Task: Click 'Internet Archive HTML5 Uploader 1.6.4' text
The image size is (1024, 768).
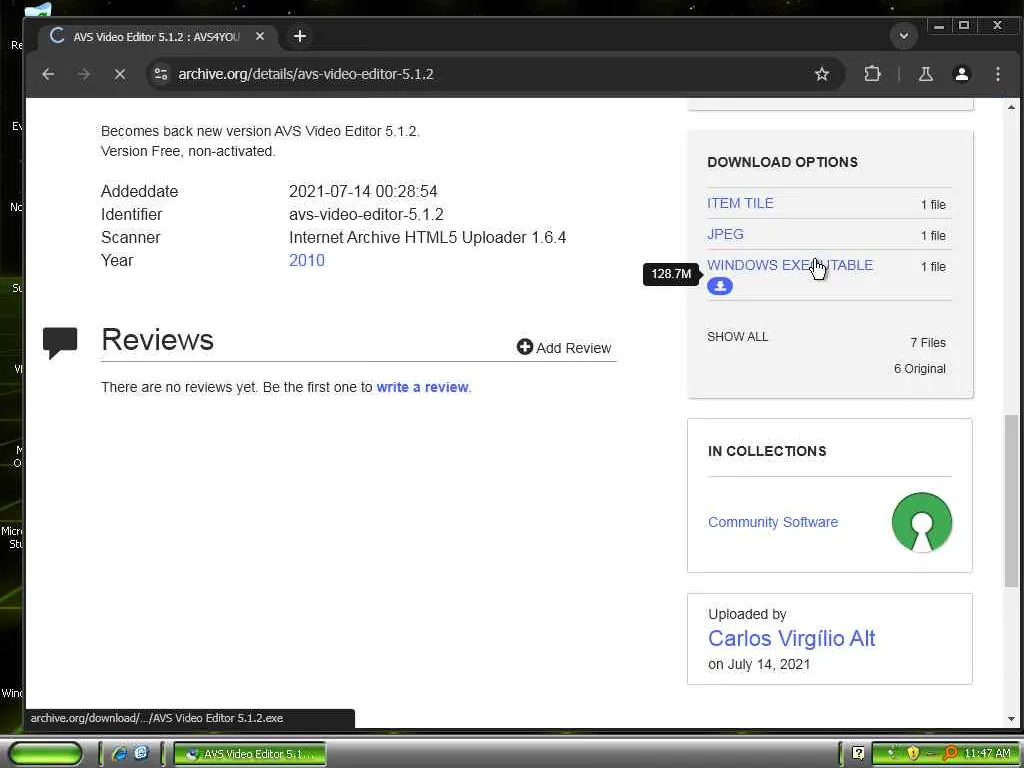Action: tap(427, 238)
